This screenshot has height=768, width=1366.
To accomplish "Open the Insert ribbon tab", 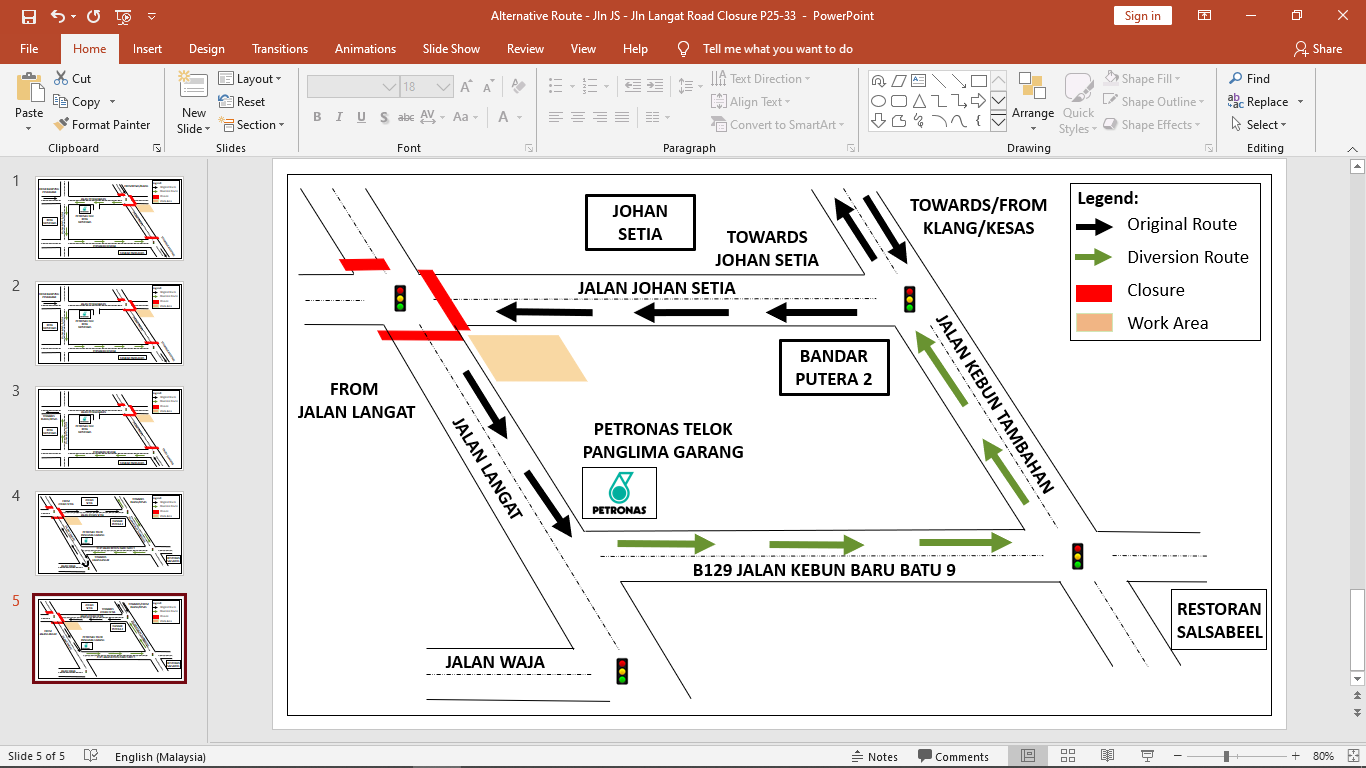I will click(x=147, y=49).
